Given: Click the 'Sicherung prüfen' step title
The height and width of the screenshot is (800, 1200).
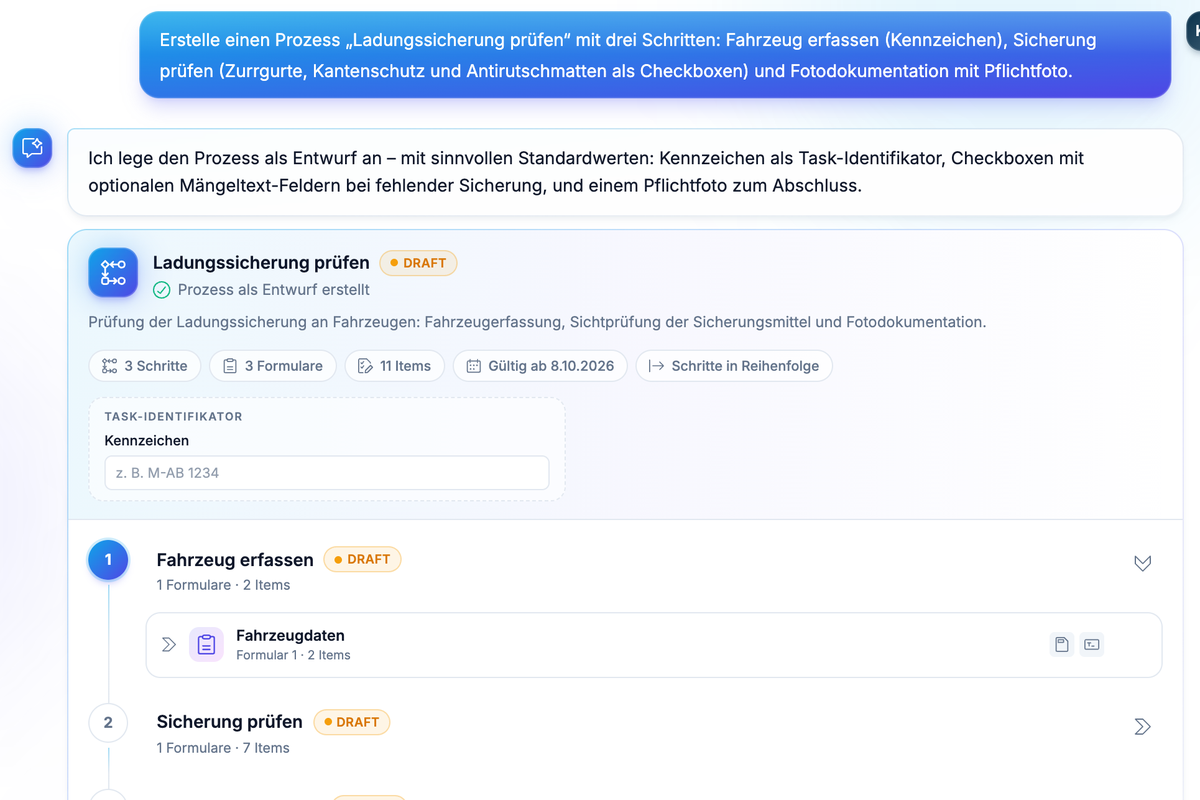Looking at the screenshot, I should (230, 722).
